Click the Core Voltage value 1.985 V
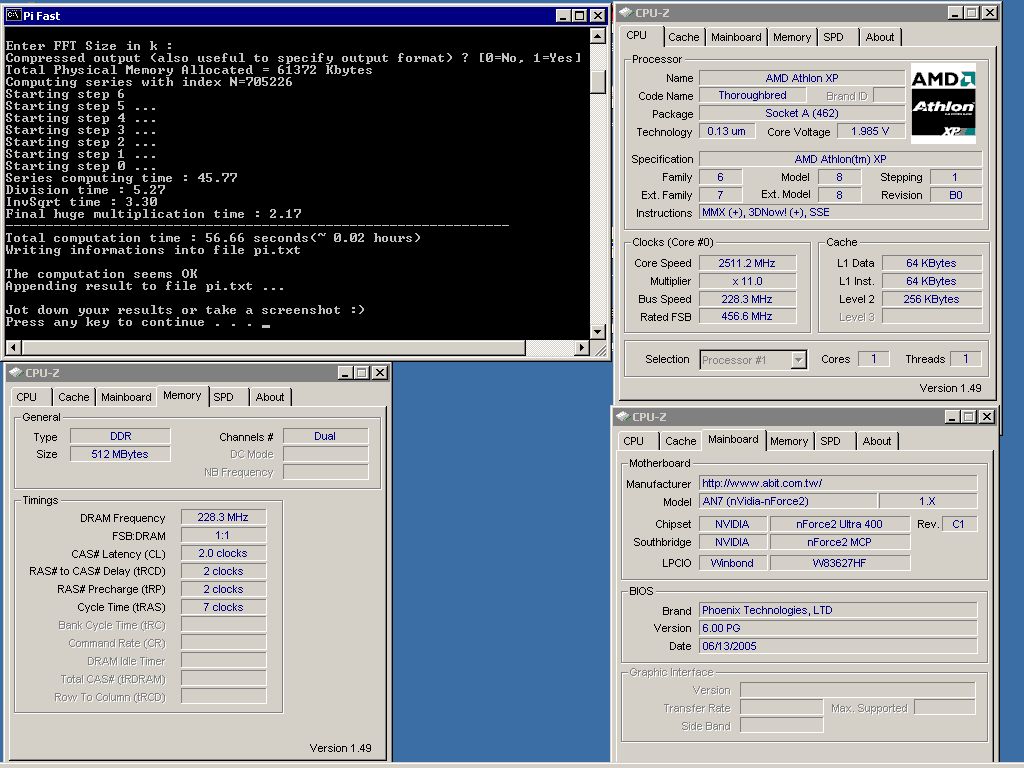The image size is (1024, 768). [x=870, y=131]
